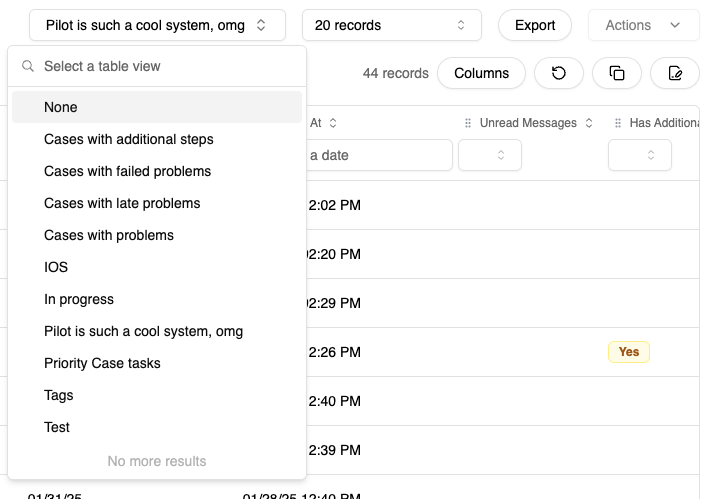This screenshot has height=499, width=712.
Task: Click the date filter input field
Action: pyautogui.click(x=380, y=155)
